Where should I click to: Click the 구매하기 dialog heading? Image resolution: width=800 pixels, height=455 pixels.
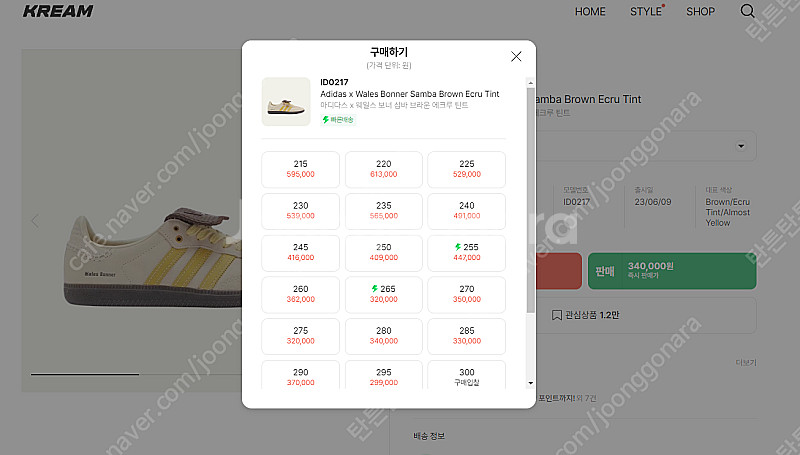point(389,52)
